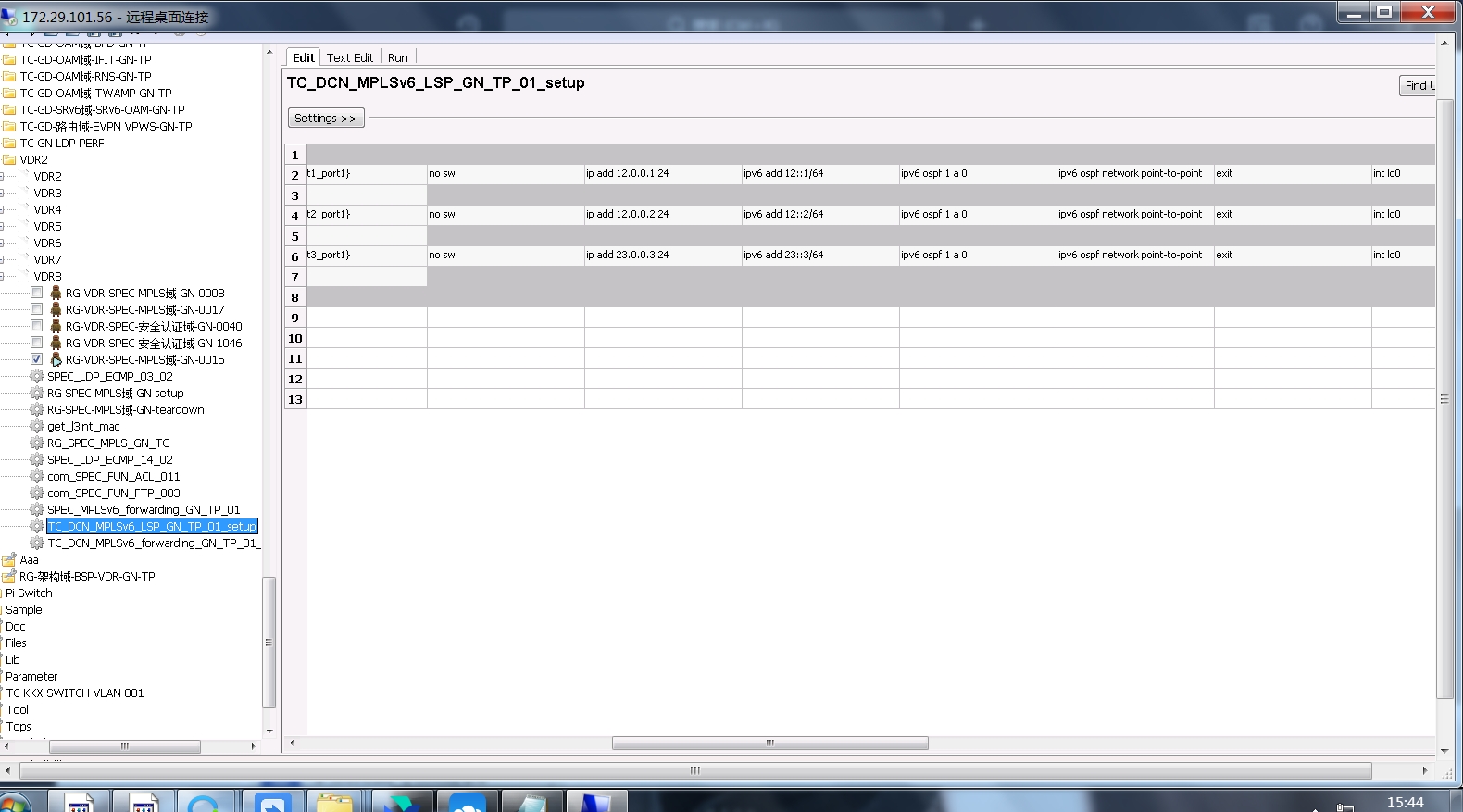Select the Pi Switch tree item

point(29,593)
